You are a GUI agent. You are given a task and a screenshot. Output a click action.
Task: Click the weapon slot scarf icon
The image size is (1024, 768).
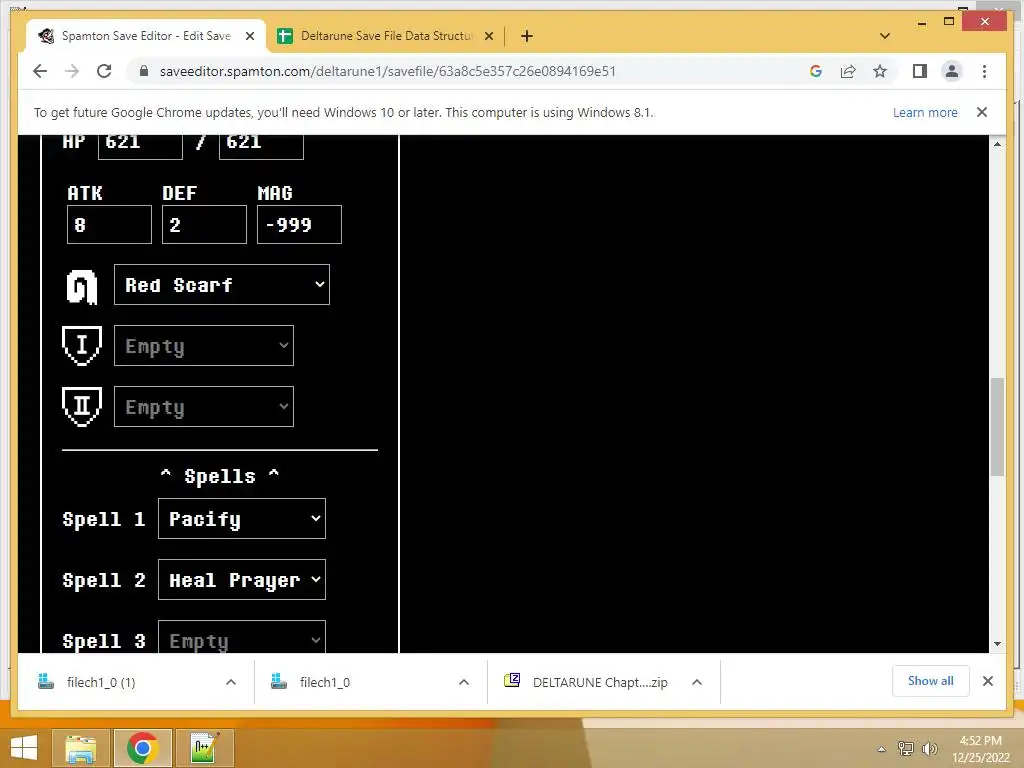click(82, 287)
